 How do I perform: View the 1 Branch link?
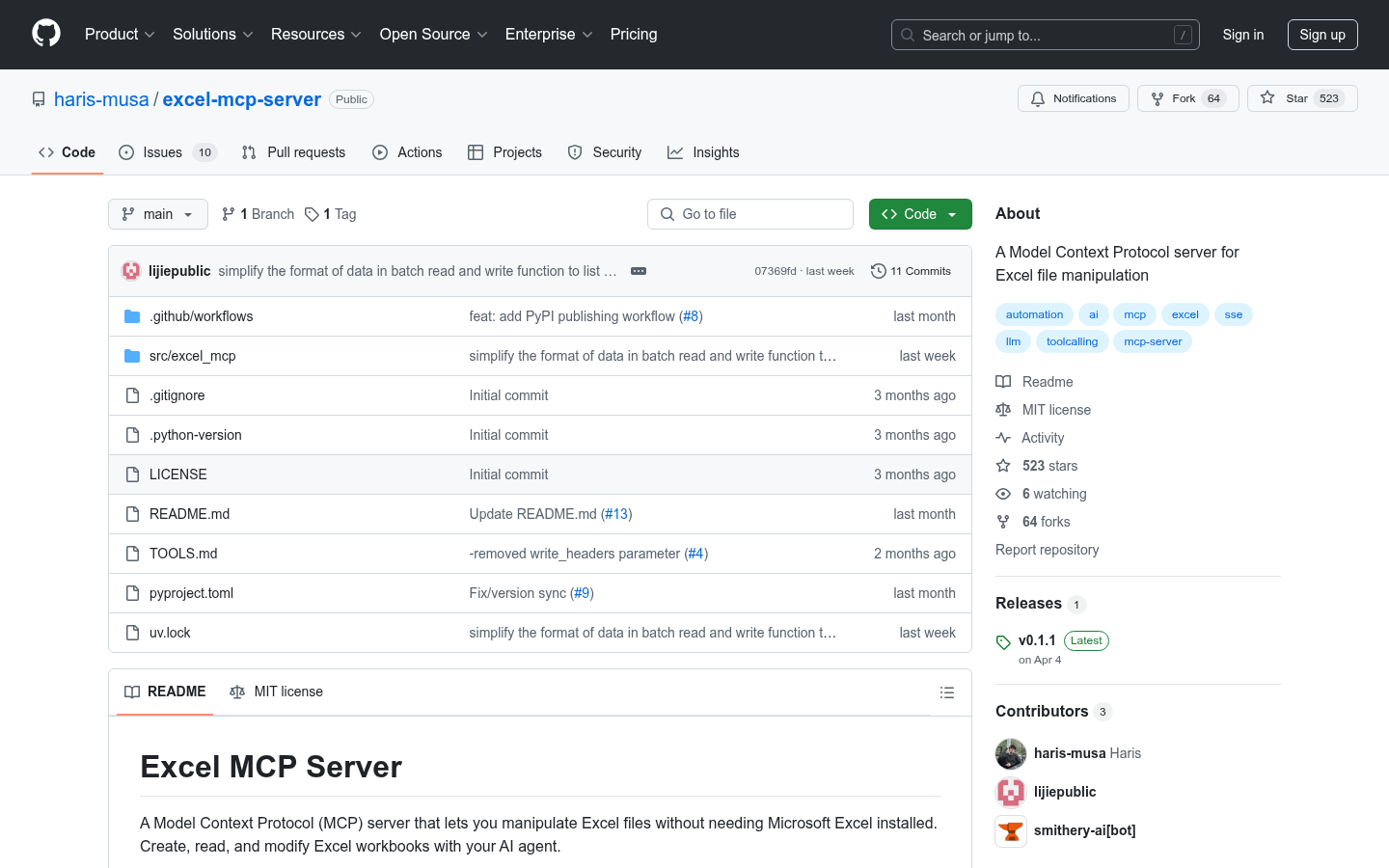tap(258, 214)
